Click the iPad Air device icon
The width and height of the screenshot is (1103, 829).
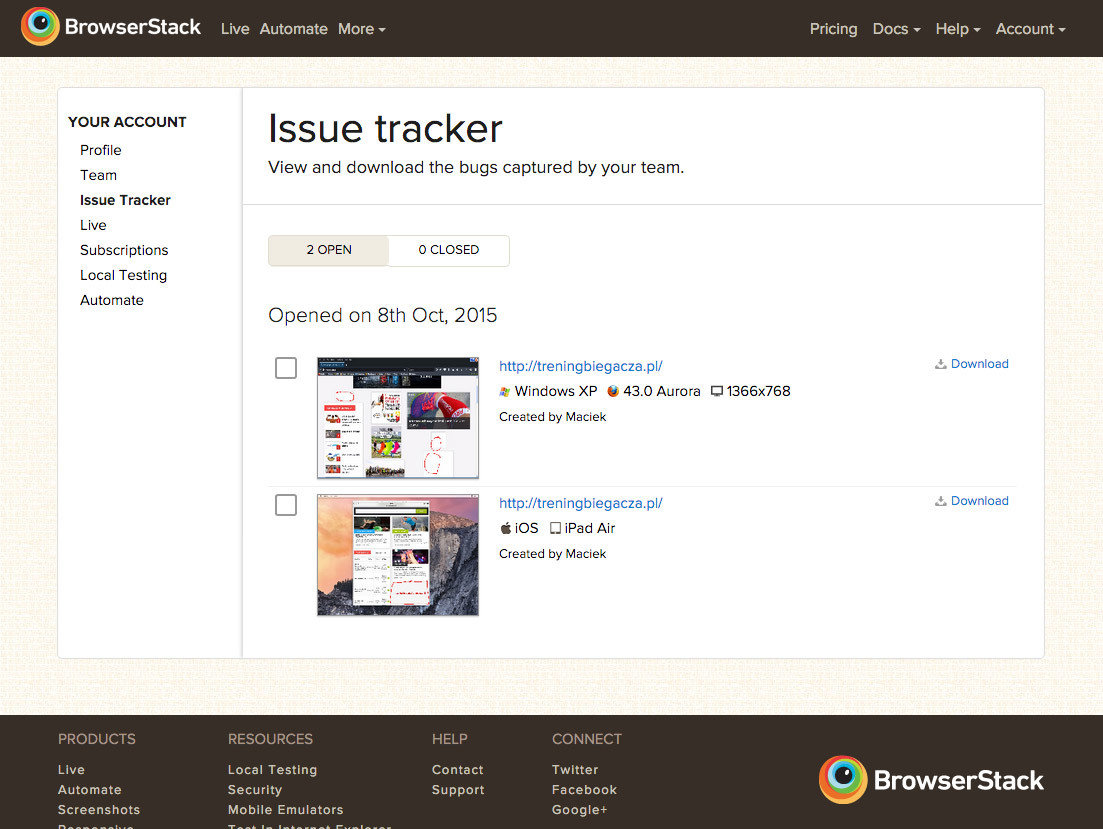(x=555, y=528)
